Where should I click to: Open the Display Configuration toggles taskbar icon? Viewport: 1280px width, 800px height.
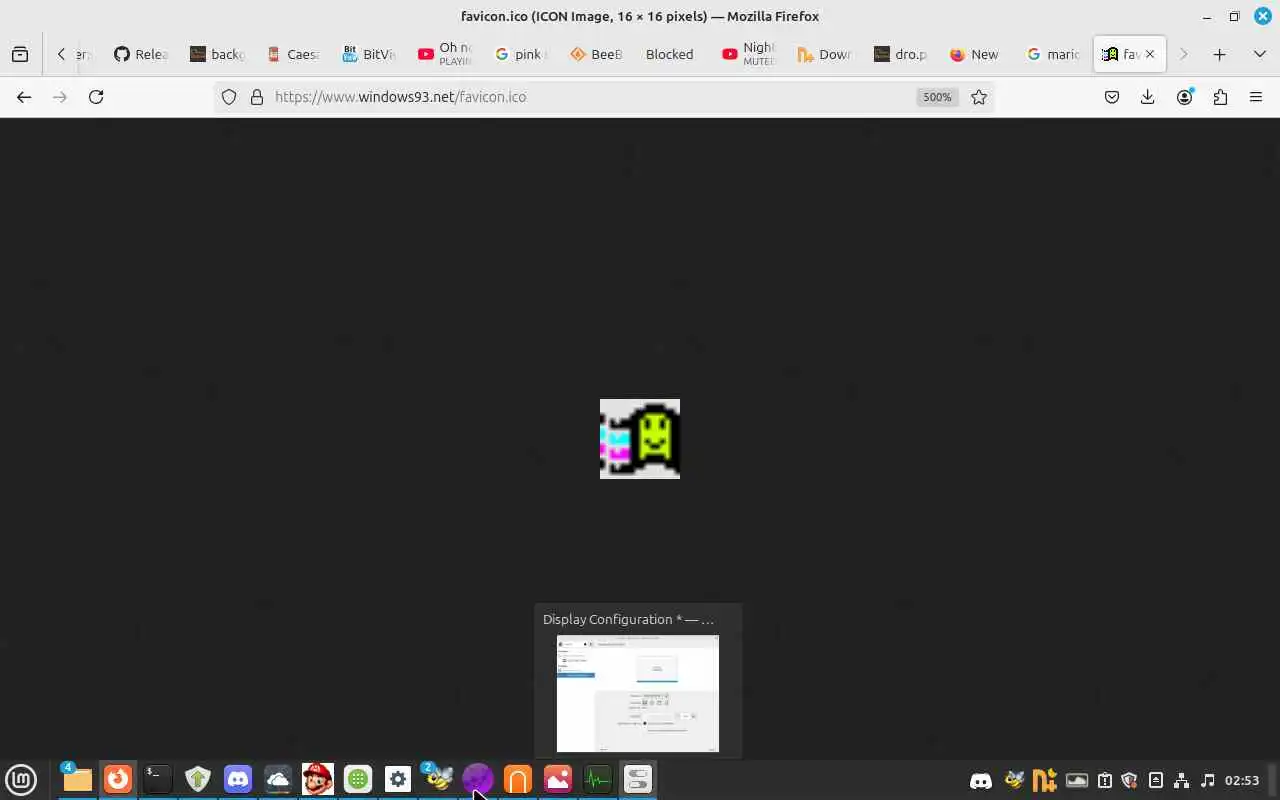tap(638, 779)
